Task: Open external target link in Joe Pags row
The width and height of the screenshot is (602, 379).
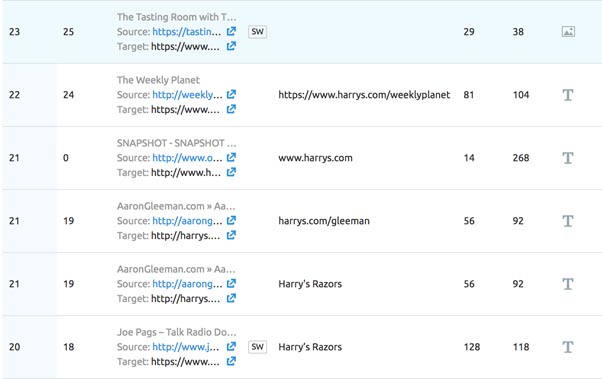Action: [231, 361]
